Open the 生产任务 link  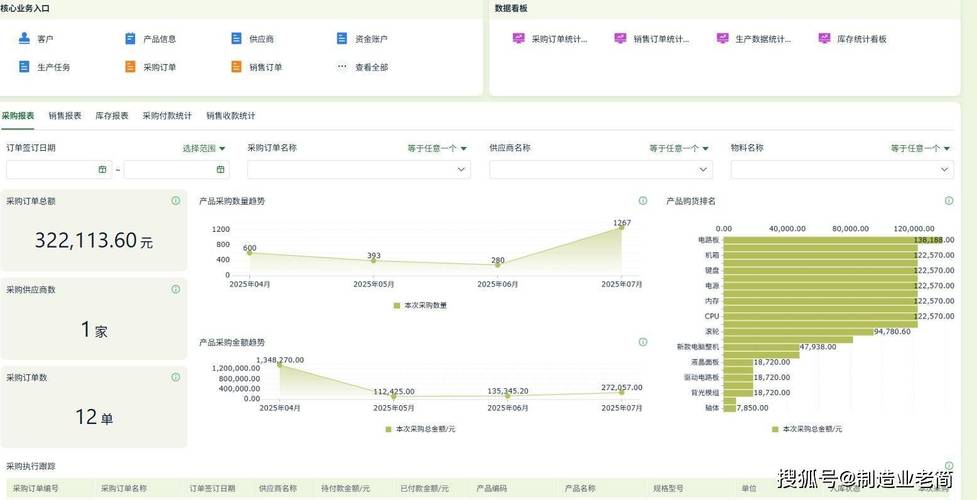tap(54, 67)
